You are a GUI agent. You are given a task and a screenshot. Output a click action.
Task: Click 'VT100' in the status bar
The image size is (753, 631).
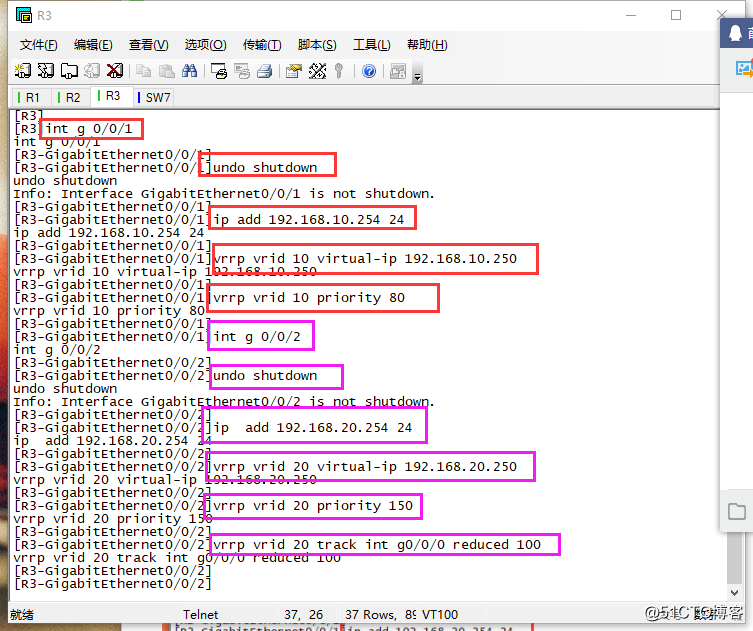tap(440, 614)
